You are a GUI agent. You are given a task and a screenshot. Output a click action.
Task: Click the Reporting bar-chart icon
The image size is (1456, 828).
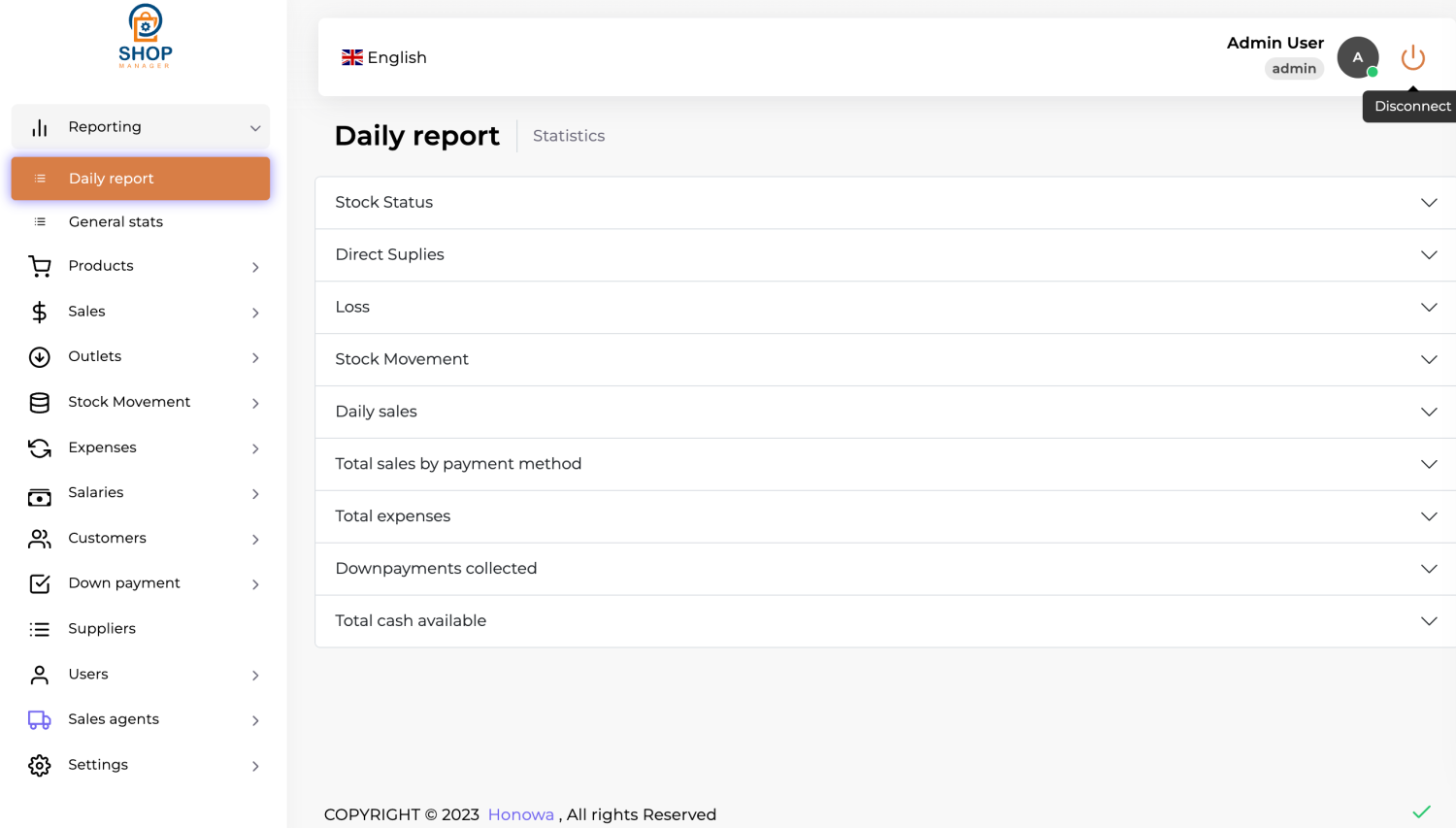[x=40, y=127]
